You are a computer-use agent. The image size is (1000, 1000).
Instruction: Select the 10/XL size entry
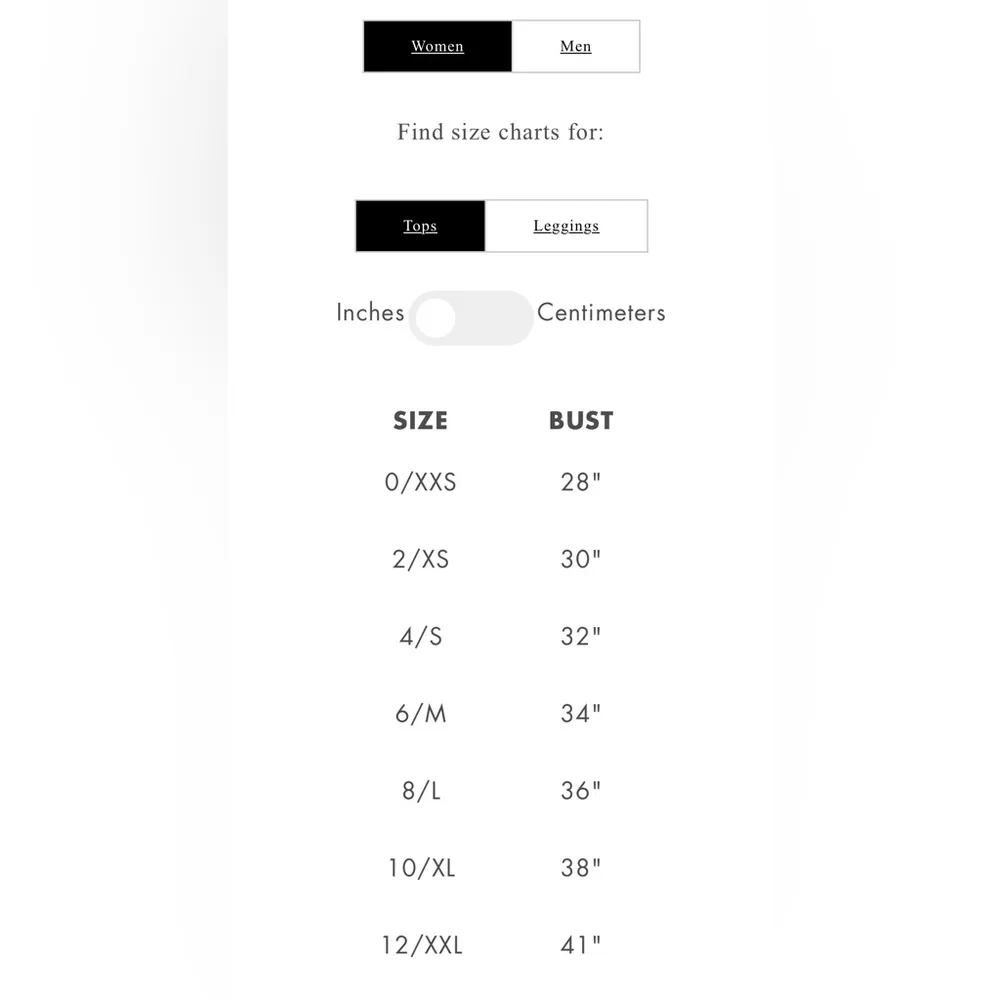pyautogui.click(x=420, y=868)
